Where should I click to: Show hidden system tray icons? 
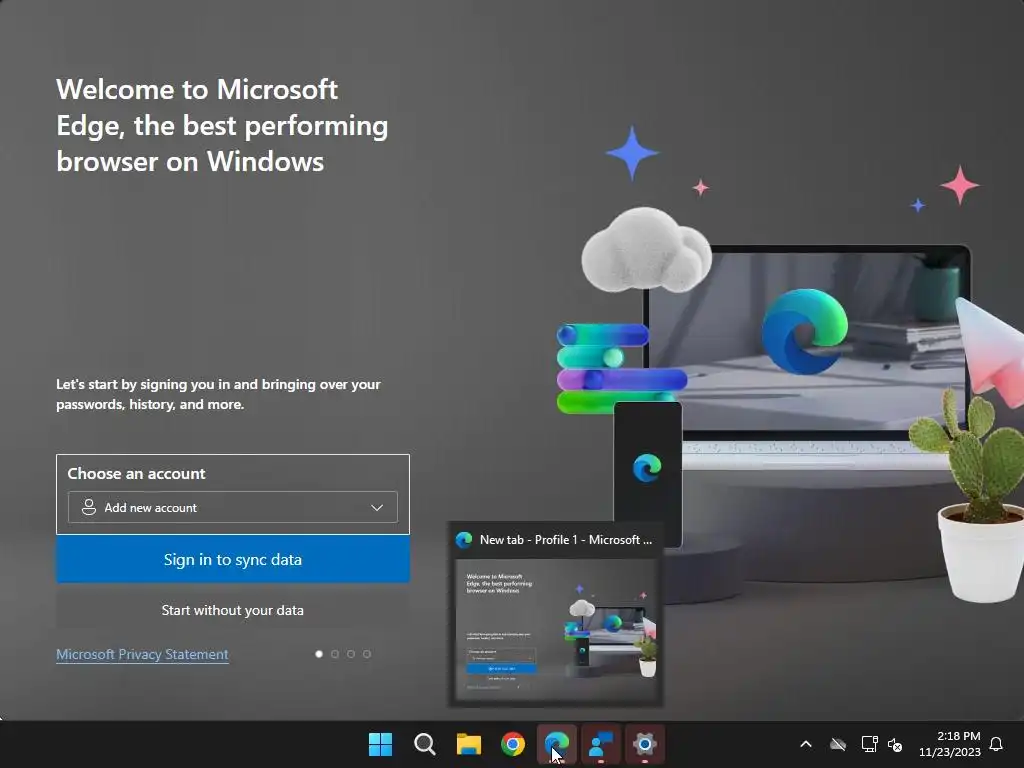pyautogui.click(x=806, y=744)
